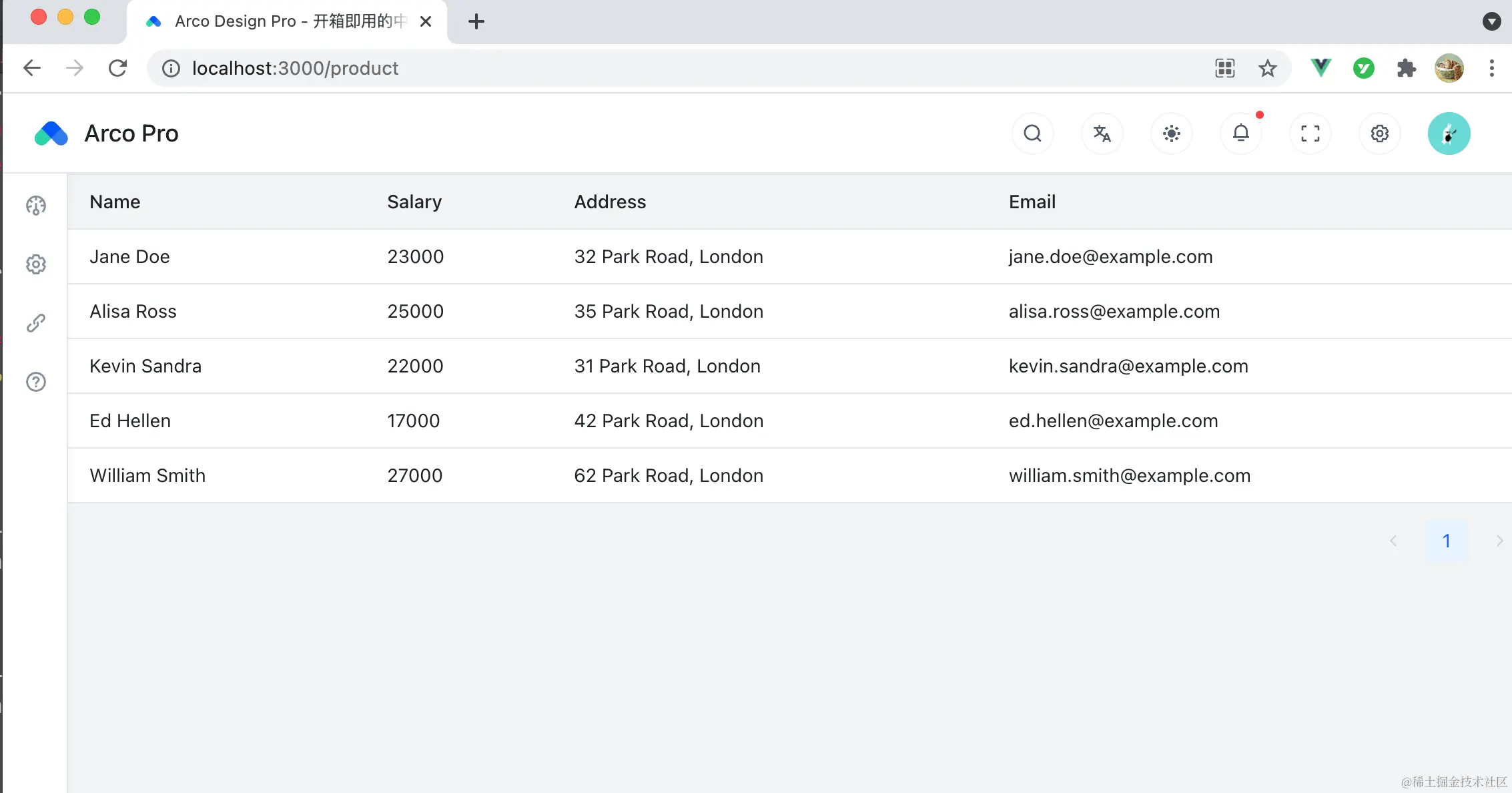Select page 1 in pagination

pyautogui.click(x=1446, y=541)
